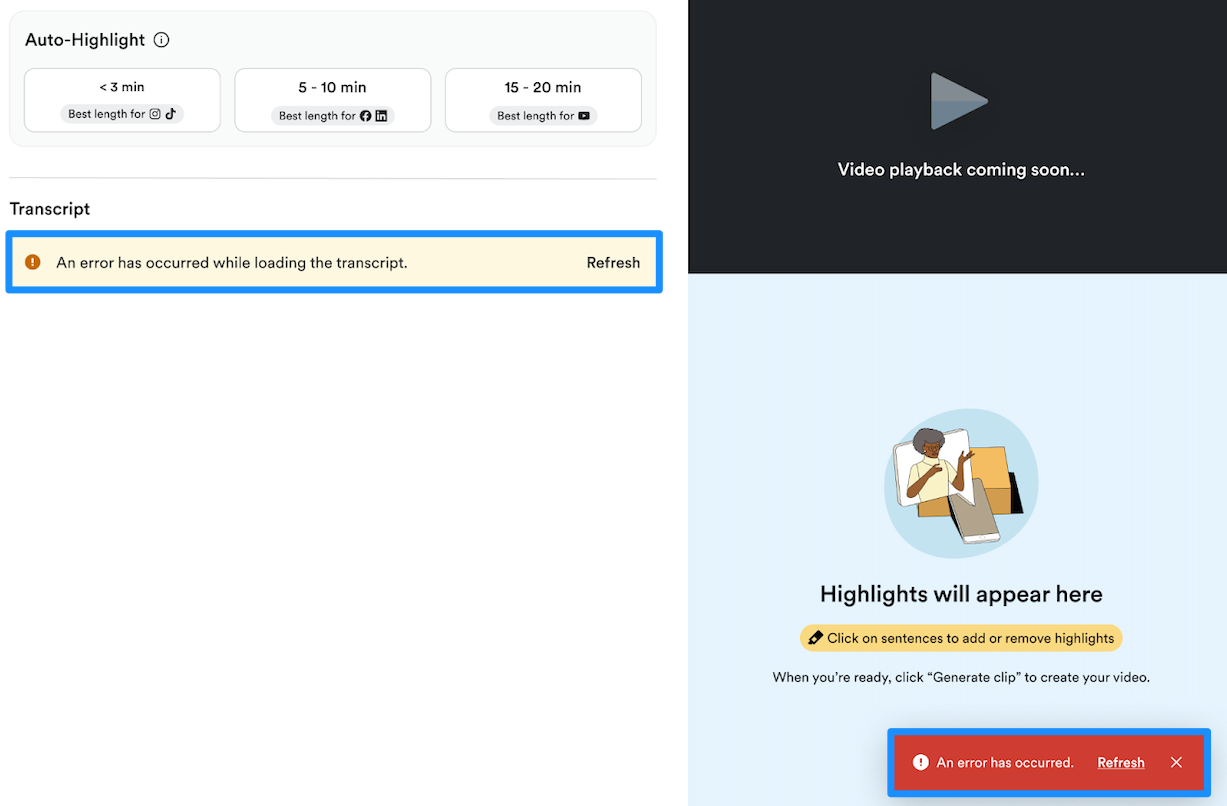The image size is (1227, 806).
Task: Click the YouTube icon in 15-20 min card
Action: [584, 116]
